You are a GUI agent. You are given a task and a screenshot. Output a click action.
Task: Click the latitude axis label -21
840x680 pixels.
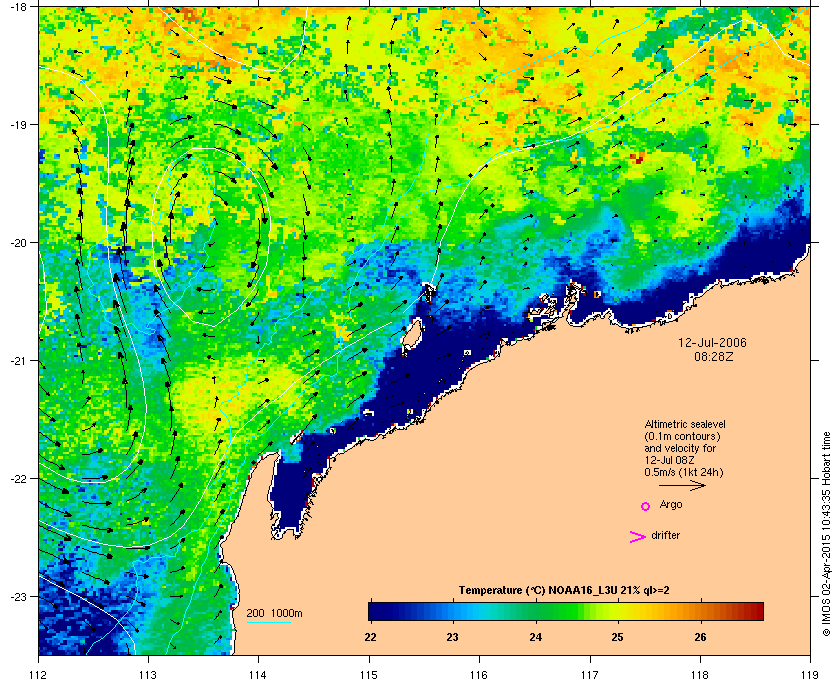click(x=18, y=361)
